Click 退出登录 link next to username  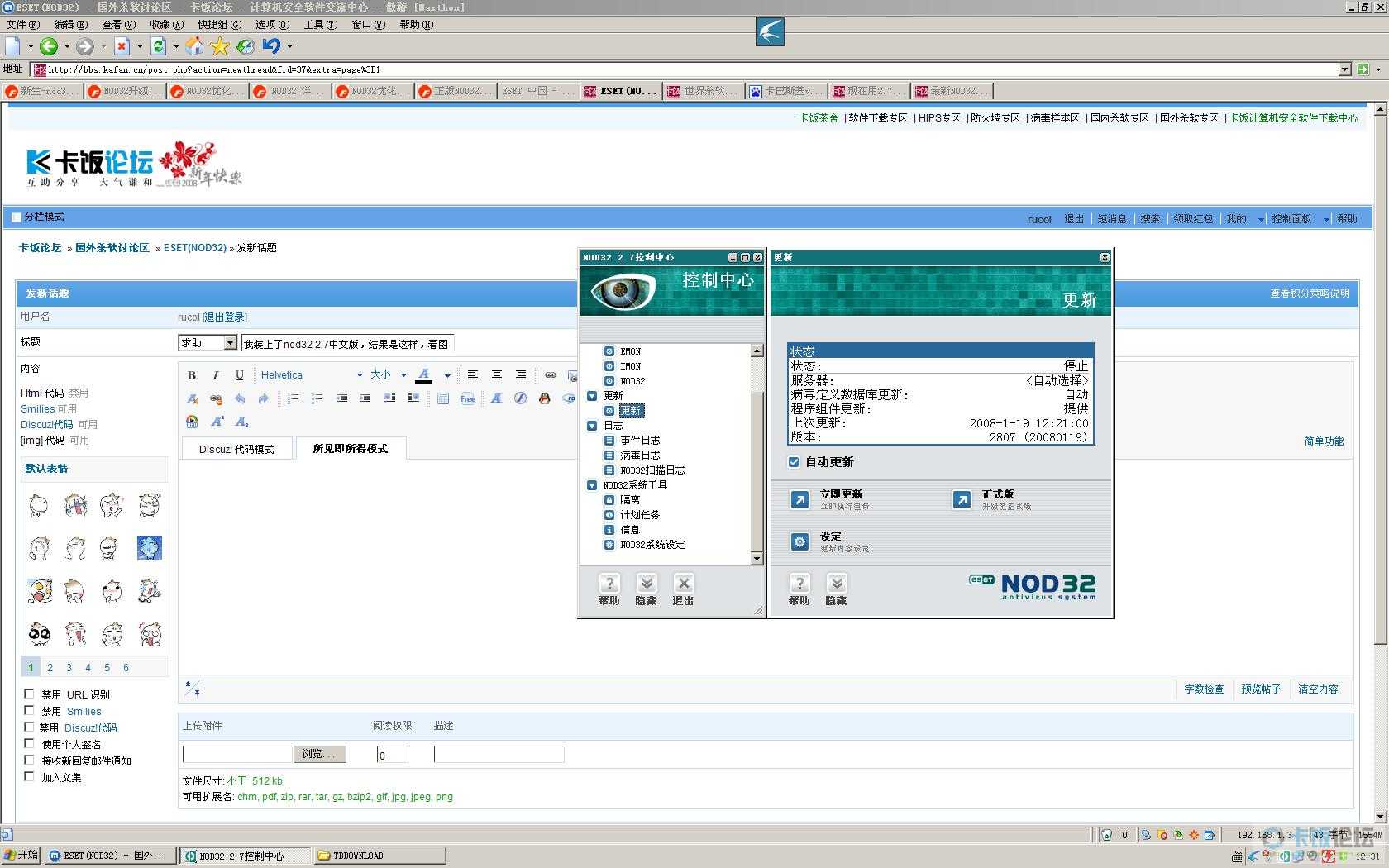pyautogui.click(x=225, y=317)
